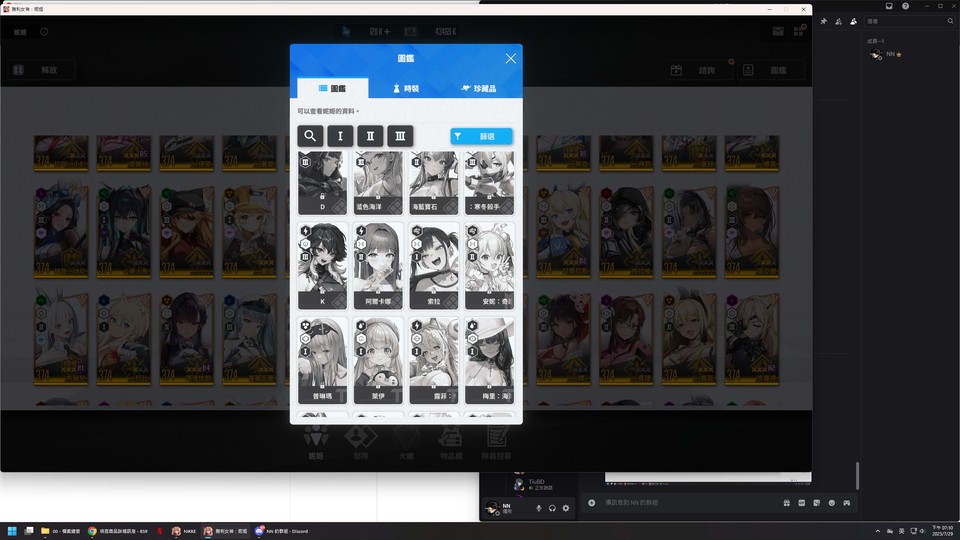960x540 pixels.
Task: Select the 索拉 character card
Action: coord(433,266)
